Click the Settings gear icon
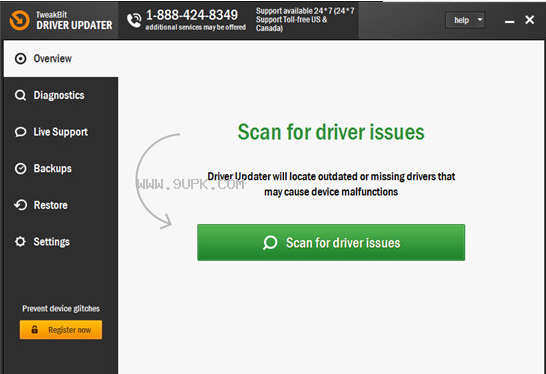The width and height of the screenshot is (546, 374). (21, 242)
